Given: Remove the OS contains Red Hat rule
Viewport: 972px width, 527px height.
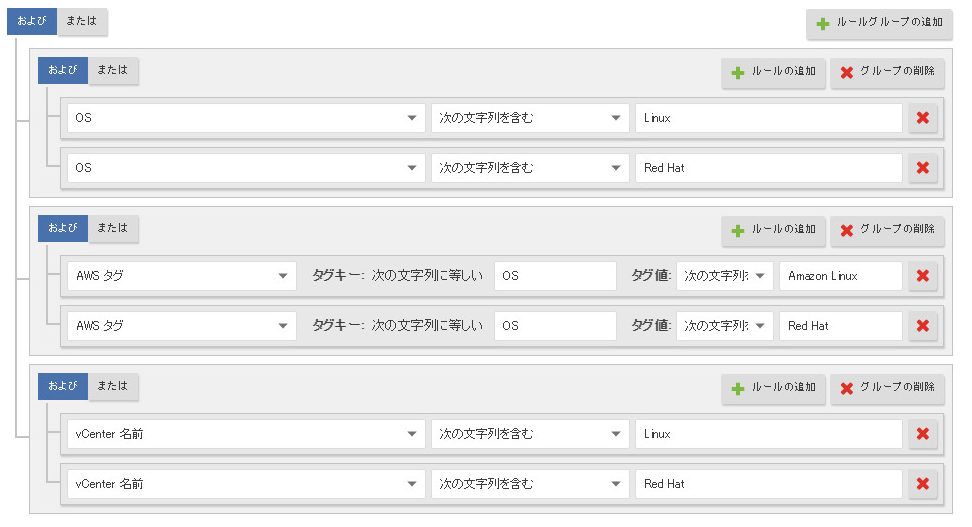Looking at the screenshot, I should [922, 168].
